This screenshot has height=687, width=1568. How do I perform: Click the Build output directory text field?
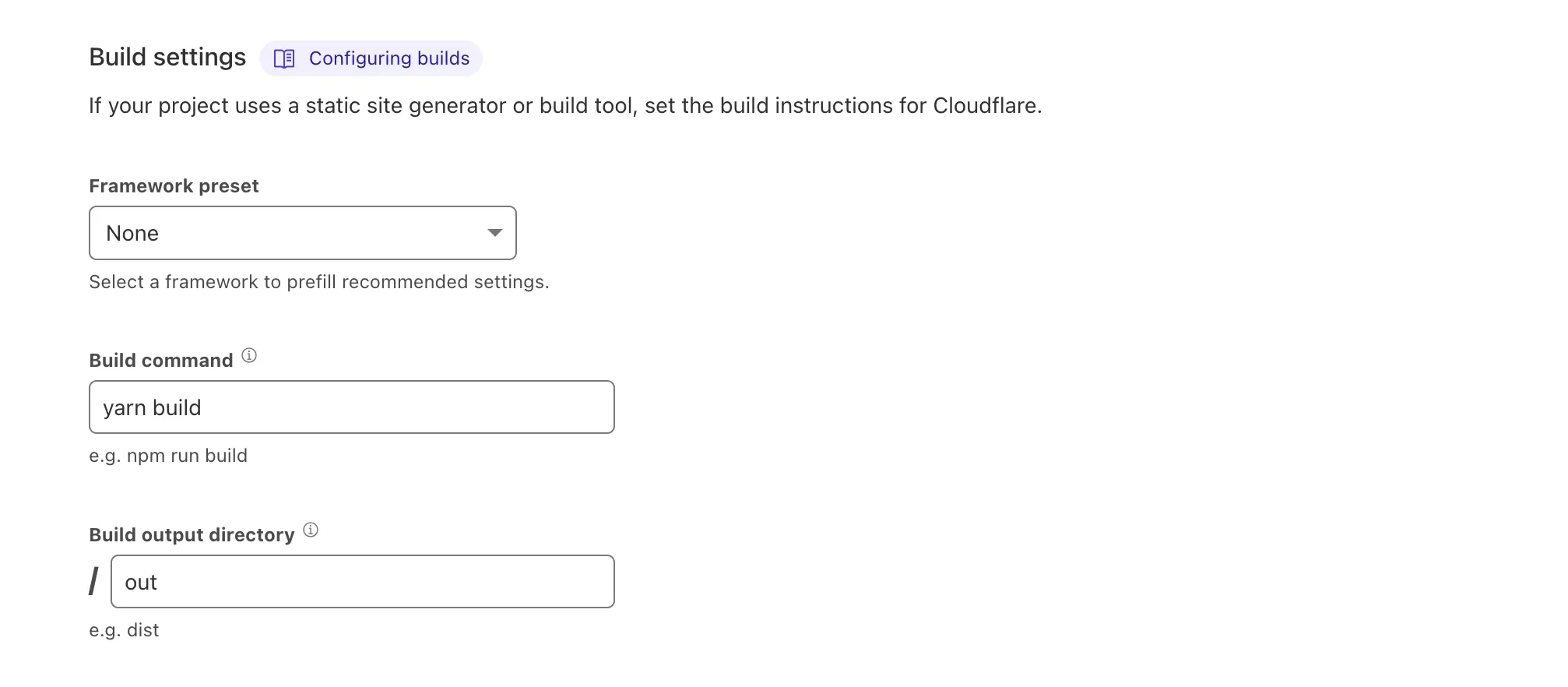click(x=363, y=581)
